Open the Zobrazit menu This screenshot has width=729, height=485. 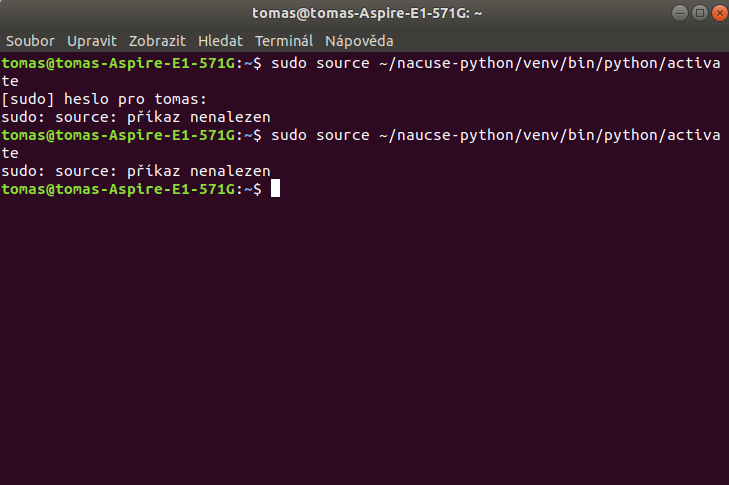click(157, 41)
